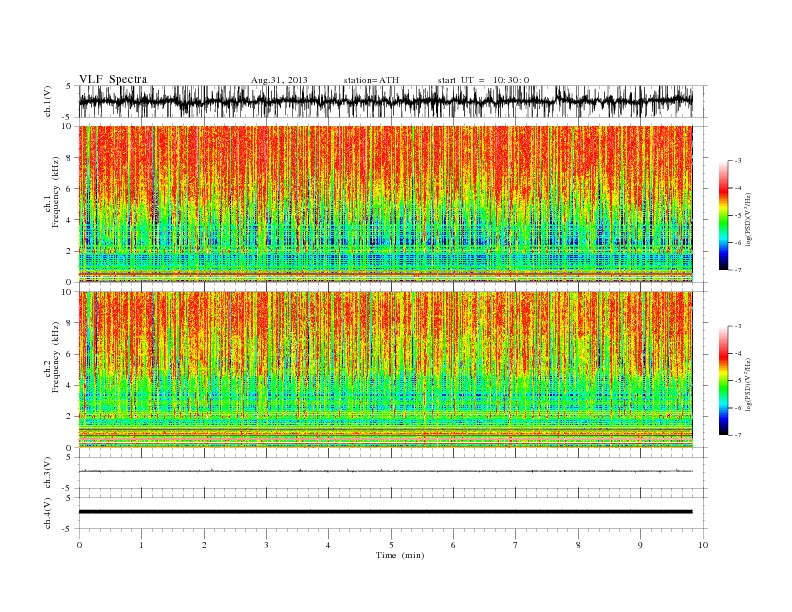The height and width of the screenshot is (612, 792).
Task: Click the time-axis tick label "5"
Action: (391, 545)
